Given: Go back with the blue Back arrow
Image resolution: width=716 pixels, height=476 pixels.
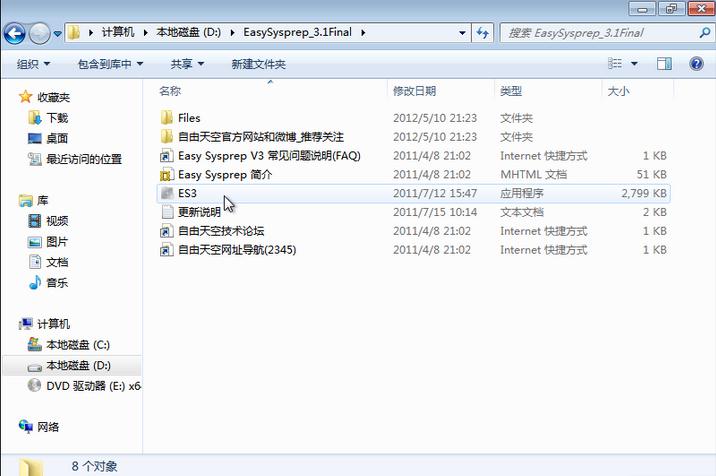Looking at the screenshot, I should (15, 33).
